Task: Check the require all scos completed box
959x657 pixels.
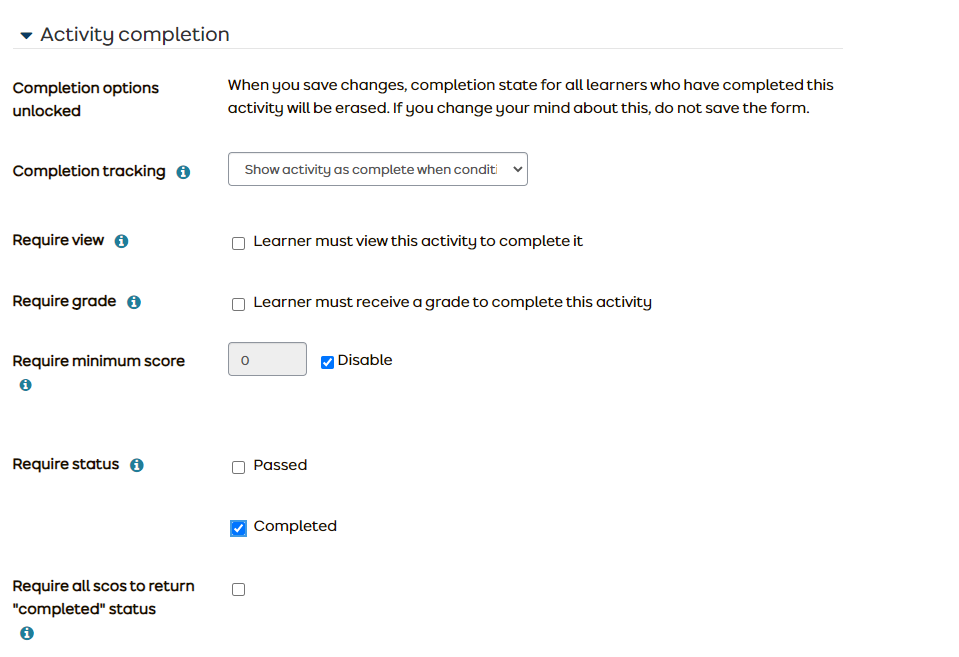Action: tap(238, 589)
